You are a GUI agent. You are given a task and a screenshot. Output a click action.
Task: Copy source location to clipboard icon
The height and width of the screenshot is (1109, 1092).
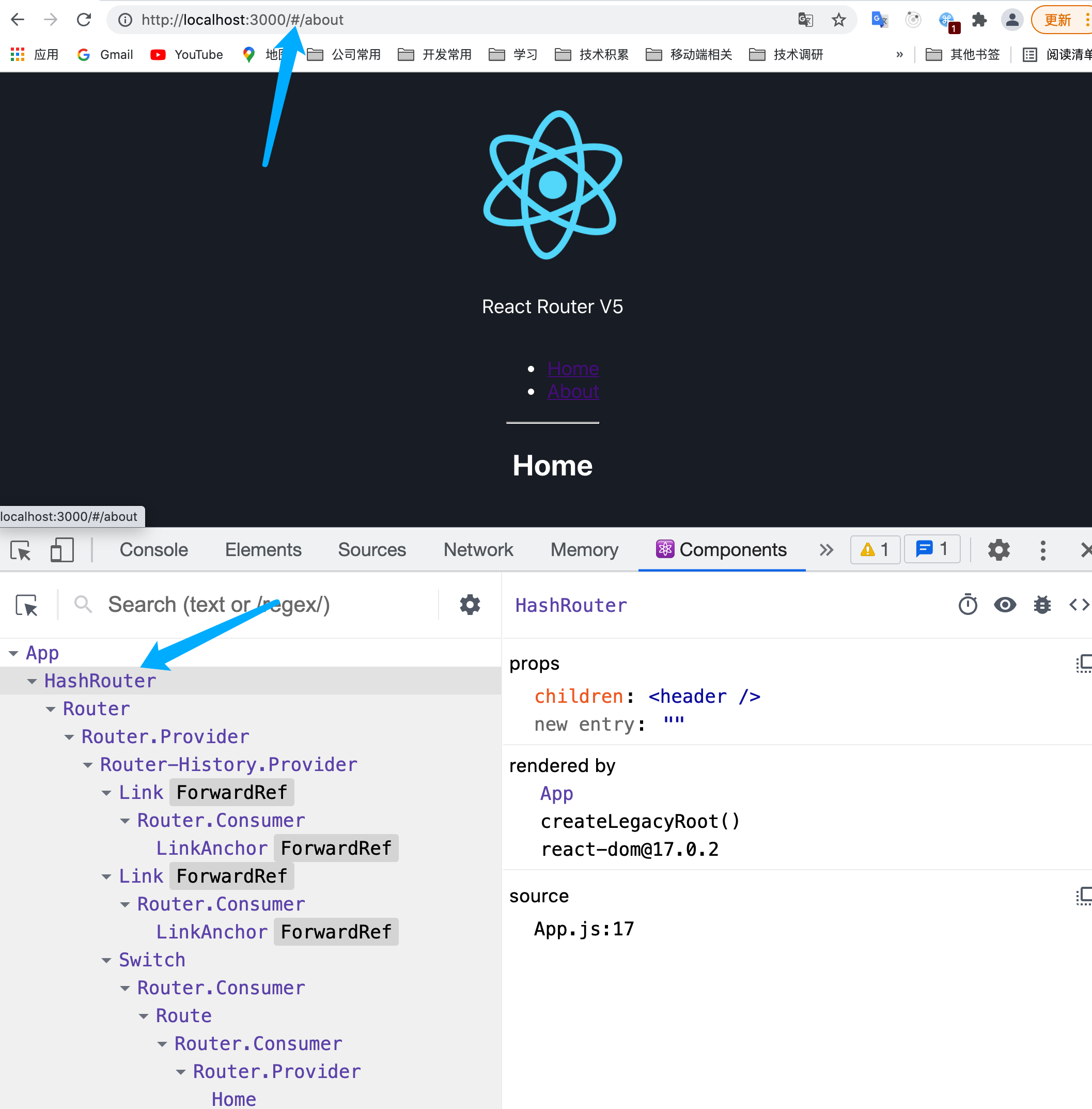point(1083,896)
